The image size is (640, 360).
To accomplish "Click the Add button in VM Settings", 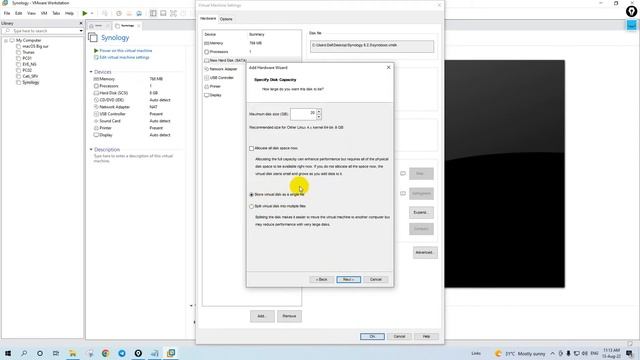I will pyautogui.click(x=262, y=316).
